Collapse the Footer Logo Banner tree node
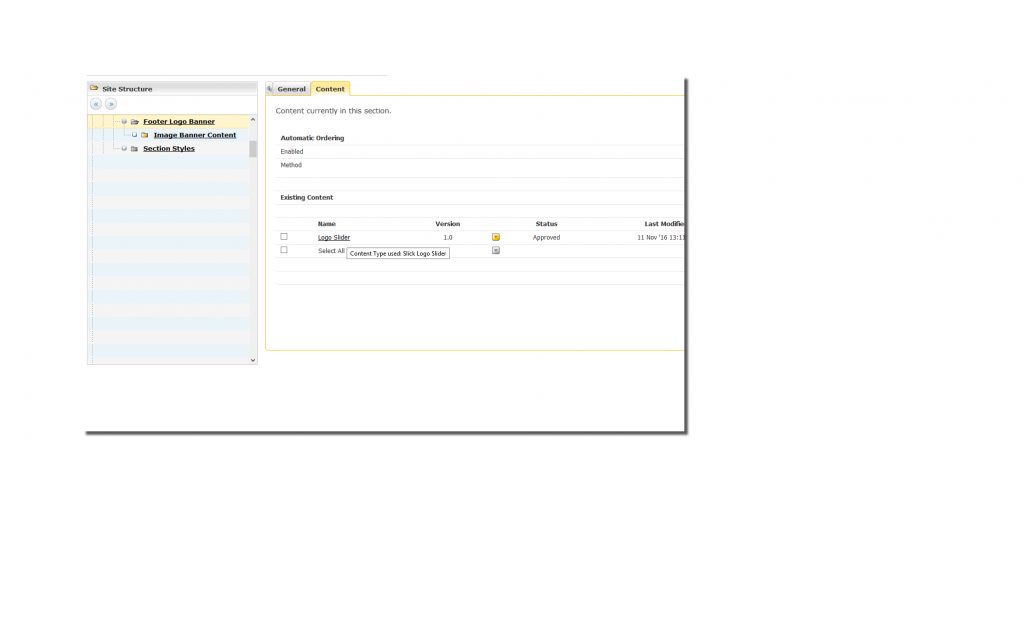This screenshot has width=1024, height=624. pyautogui.click(x=124, y=122)
